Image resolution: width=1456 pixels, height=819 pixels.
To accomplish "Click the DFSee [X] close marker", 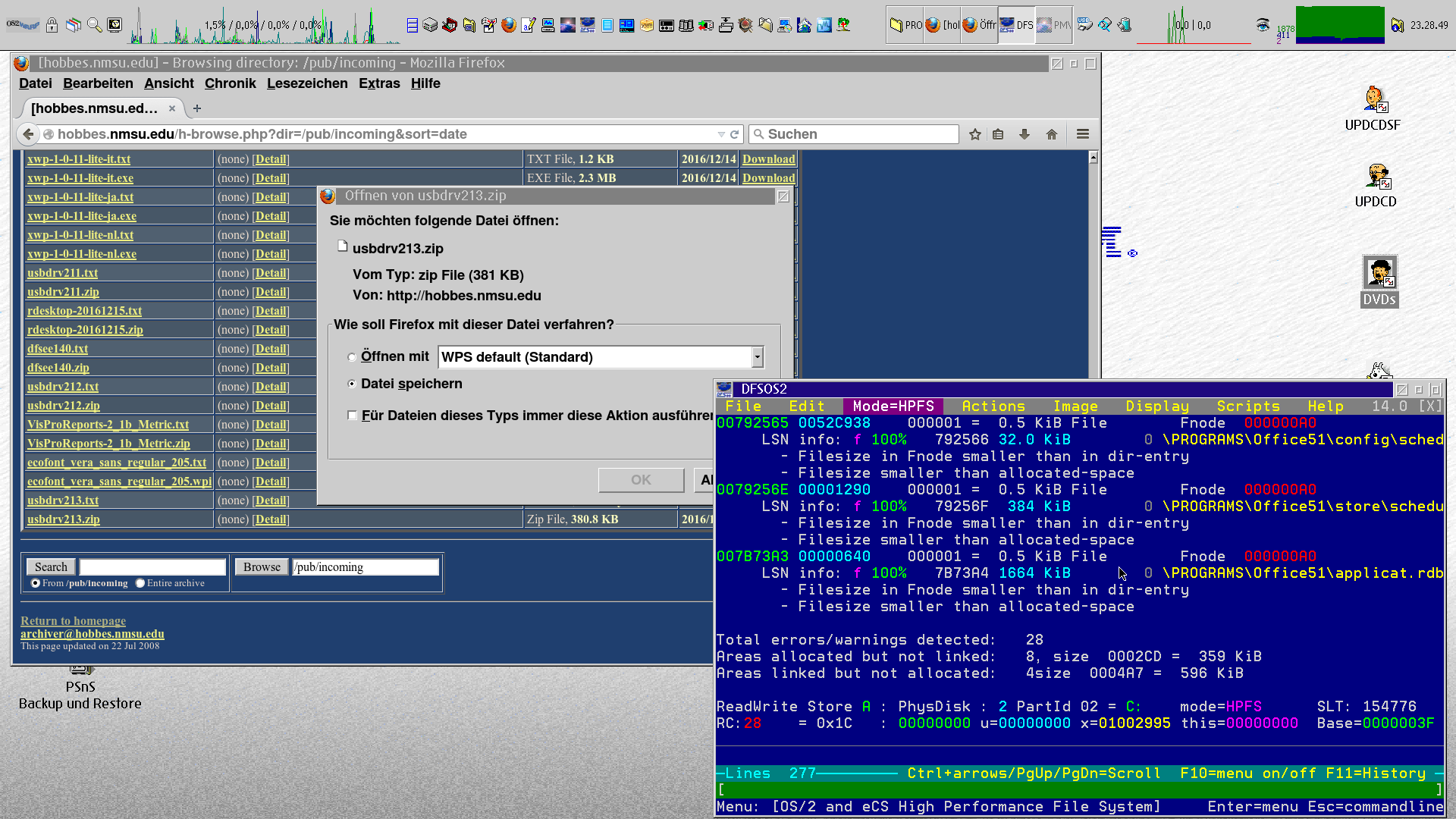I will (x=1430, y=406).
